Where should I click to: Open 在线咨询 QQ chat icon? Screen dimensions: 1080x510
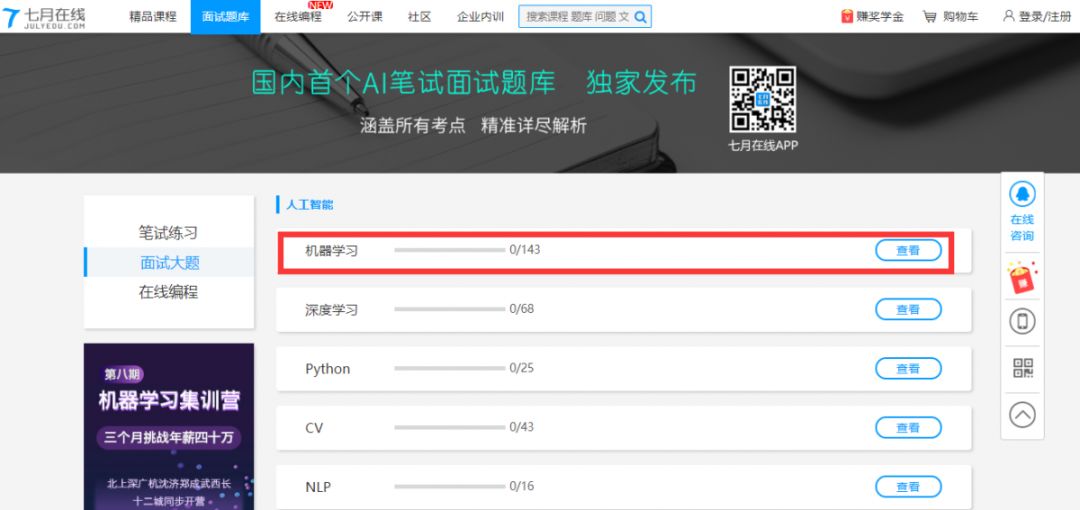pos(1022,194)
